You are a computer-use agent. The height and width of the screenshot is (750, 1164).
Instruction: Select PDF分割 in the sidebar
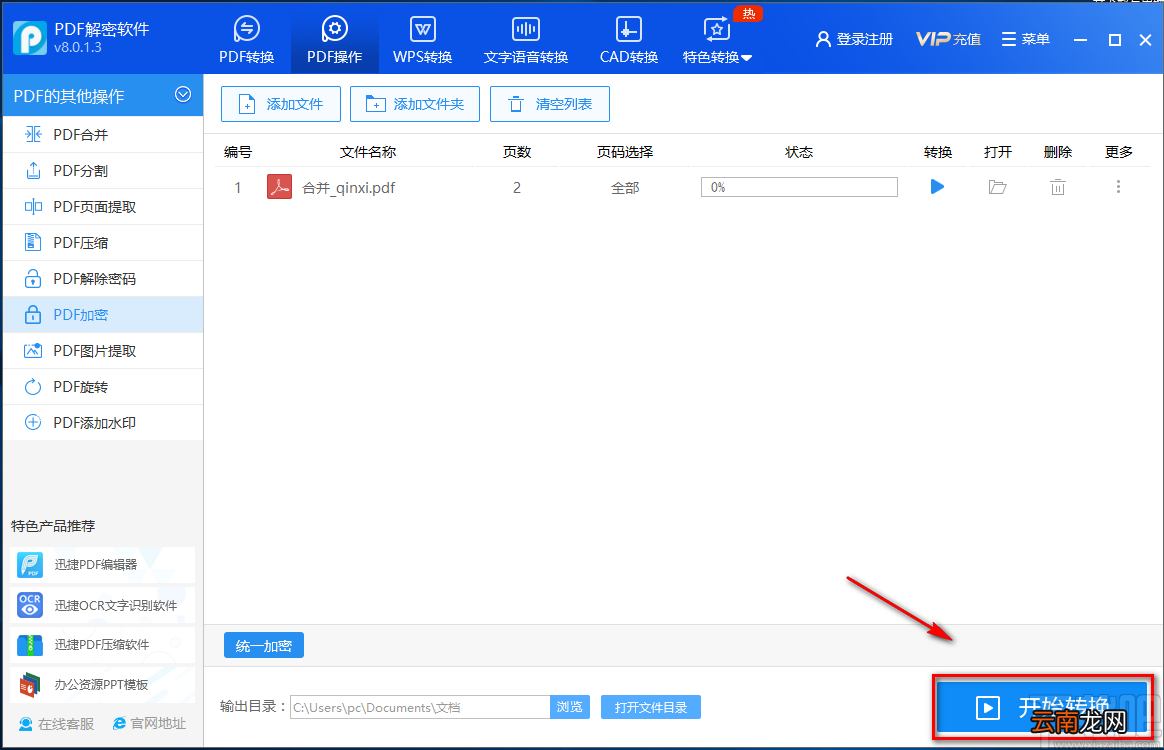(x=103, y=171)
